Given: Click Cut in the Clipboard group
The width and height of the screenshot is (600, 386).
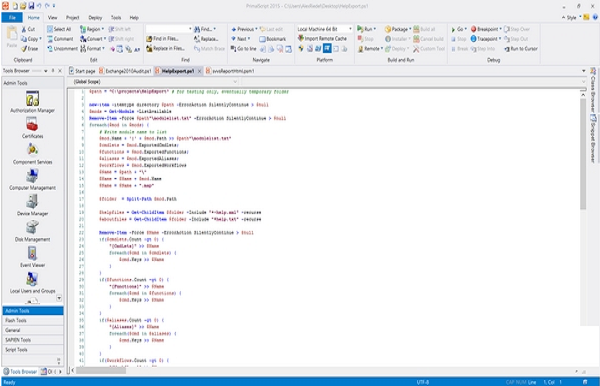Looking at the screenshot, I should (28, 29).
